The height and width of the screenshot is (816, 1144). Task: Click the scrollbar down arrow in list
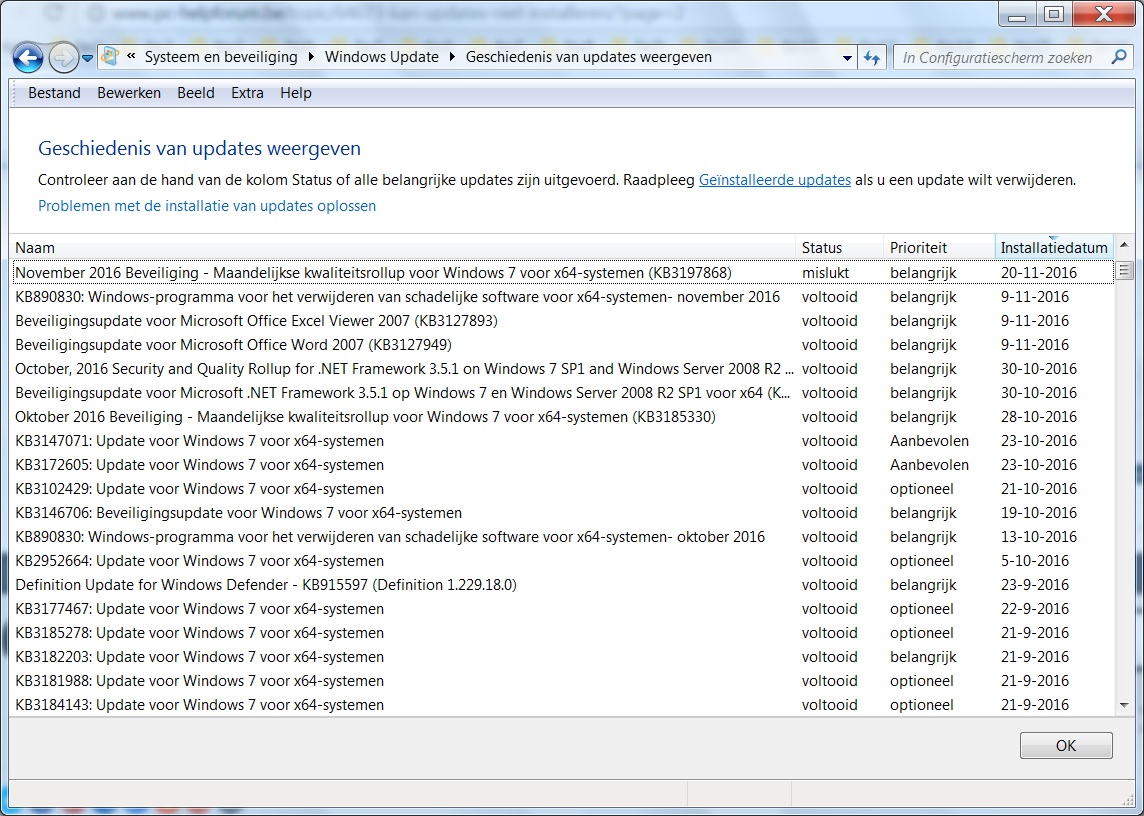click(1124, 704)
